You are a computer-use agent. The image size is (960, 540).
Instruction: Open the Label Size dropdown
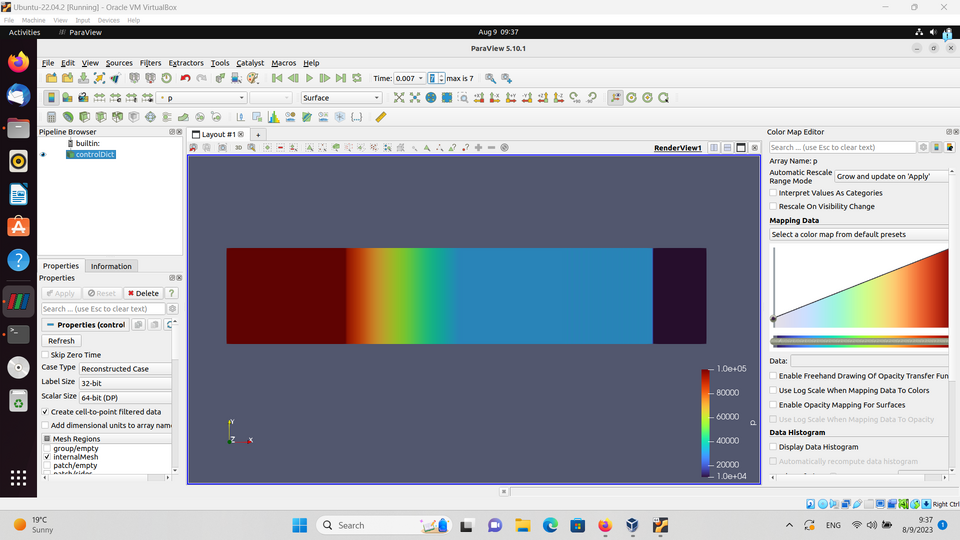coord(125,383)
